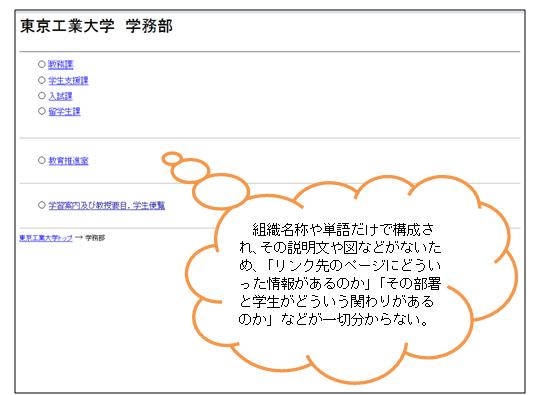Go to 東京工業大学トップ breadcrumb link
Viewport: 538px width, 395px height.
(46, 237)
